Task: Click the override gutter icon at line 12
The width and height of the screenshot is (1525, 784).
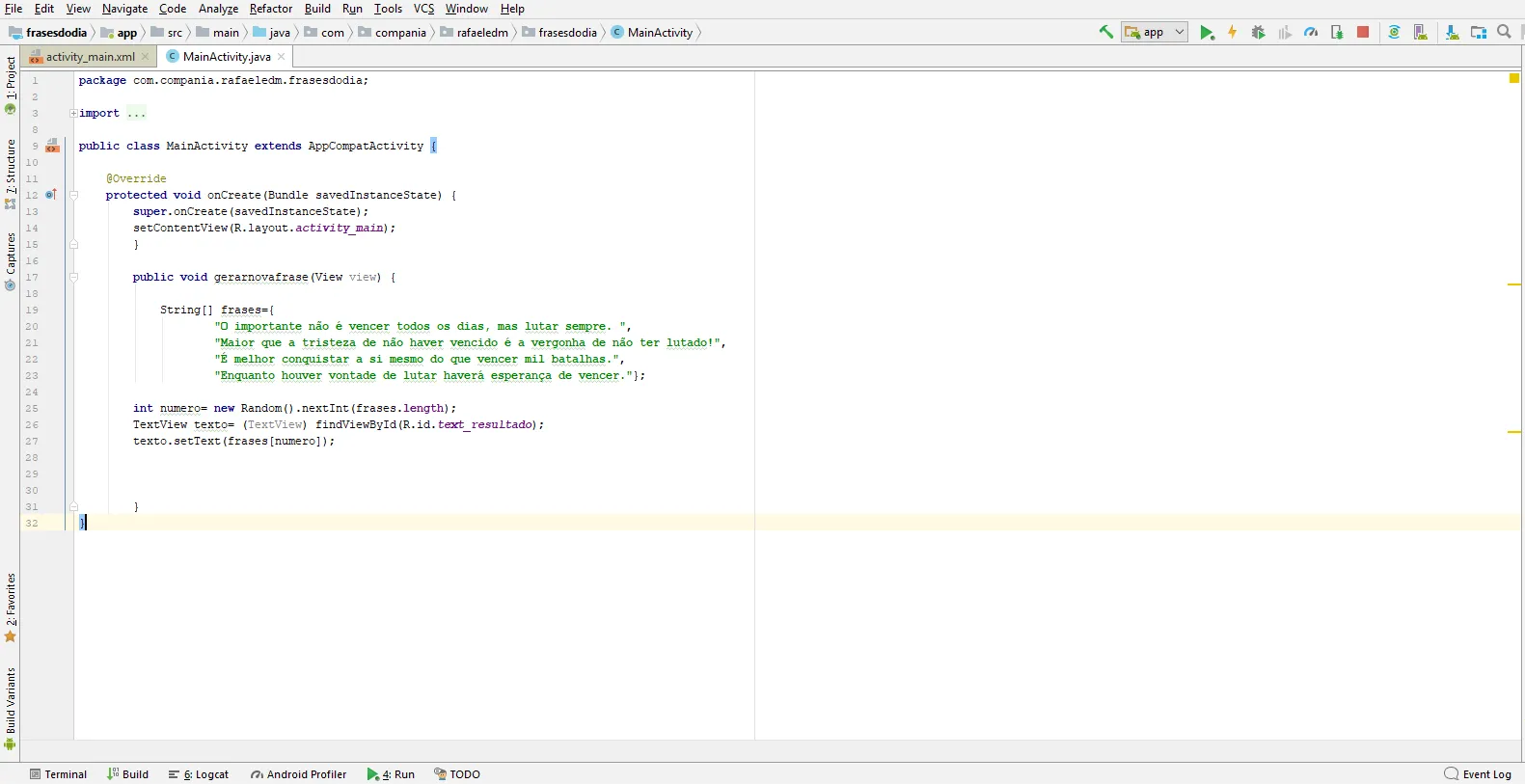Action: 51,195
